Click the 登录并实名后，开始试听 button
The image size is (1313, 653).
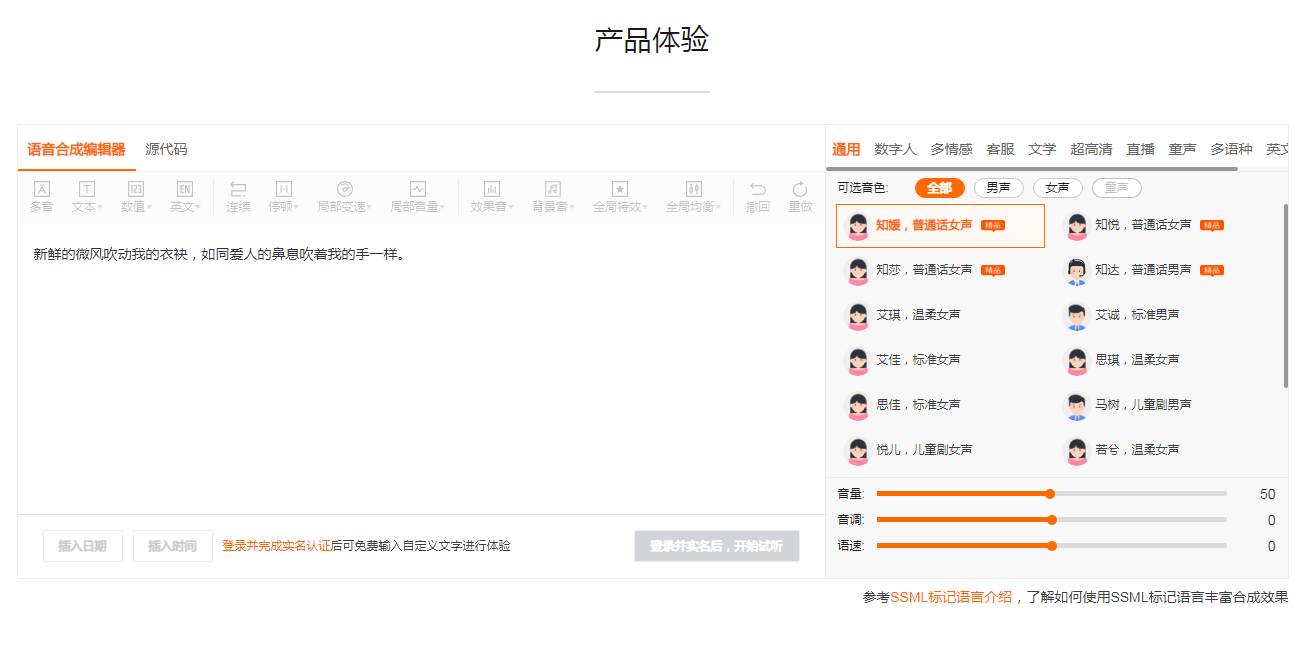(716, 546)
